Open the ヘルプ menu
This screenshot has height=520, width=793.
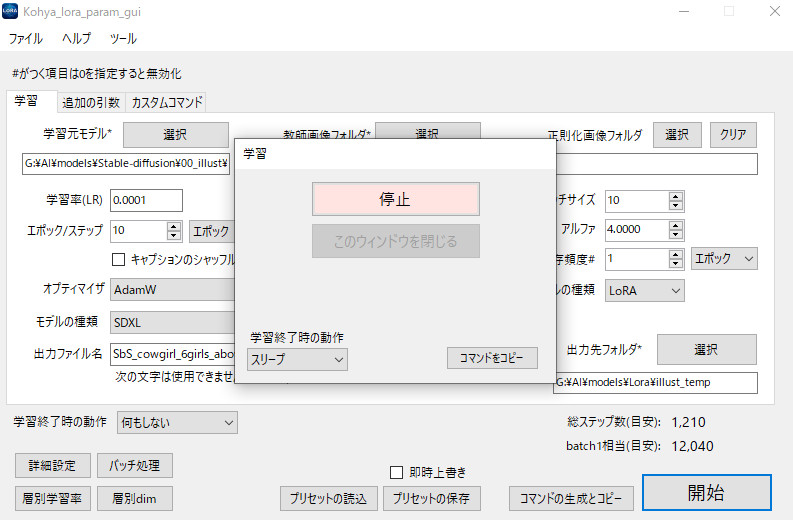pos(76,39)
